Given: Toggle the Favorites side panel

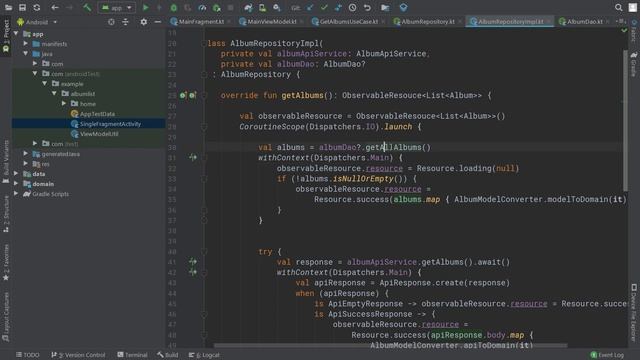Looking at the screenshot, I should (x=6, y=262).
